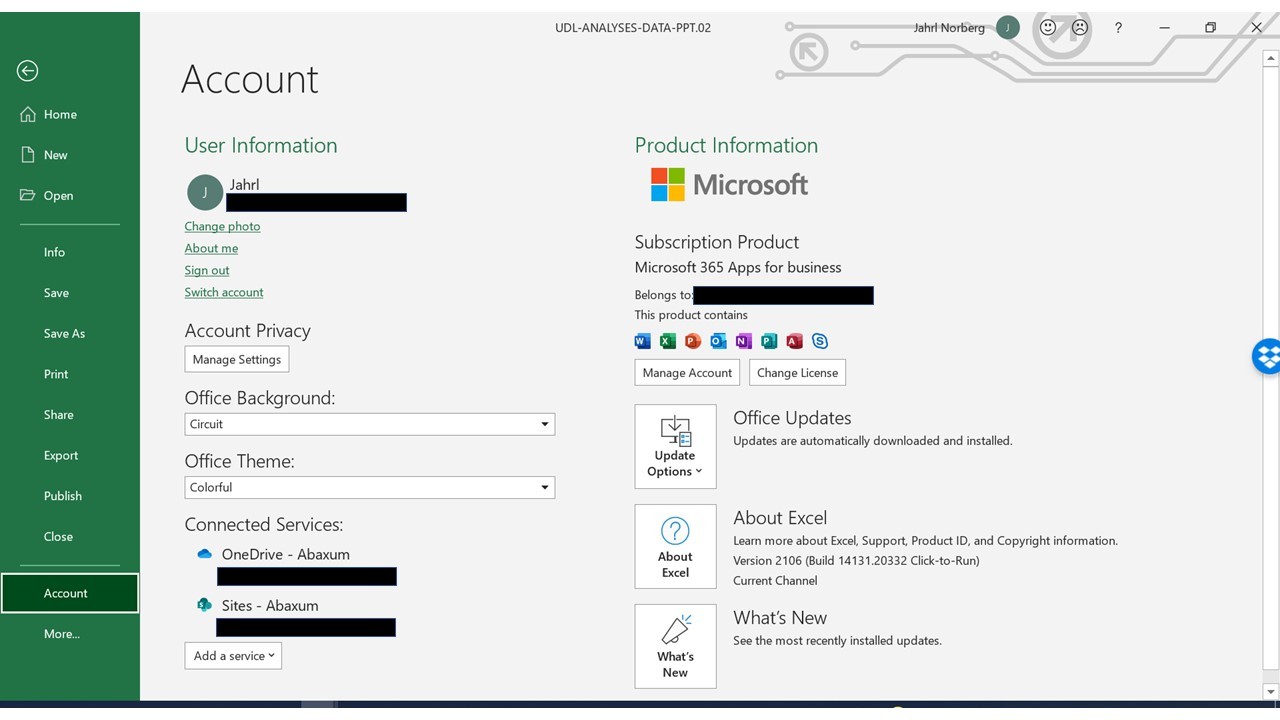The height and width of the screenshot is (720, 1280).
Task: Select Open in the backstage sidebar
Action: (x=58, y=195)
